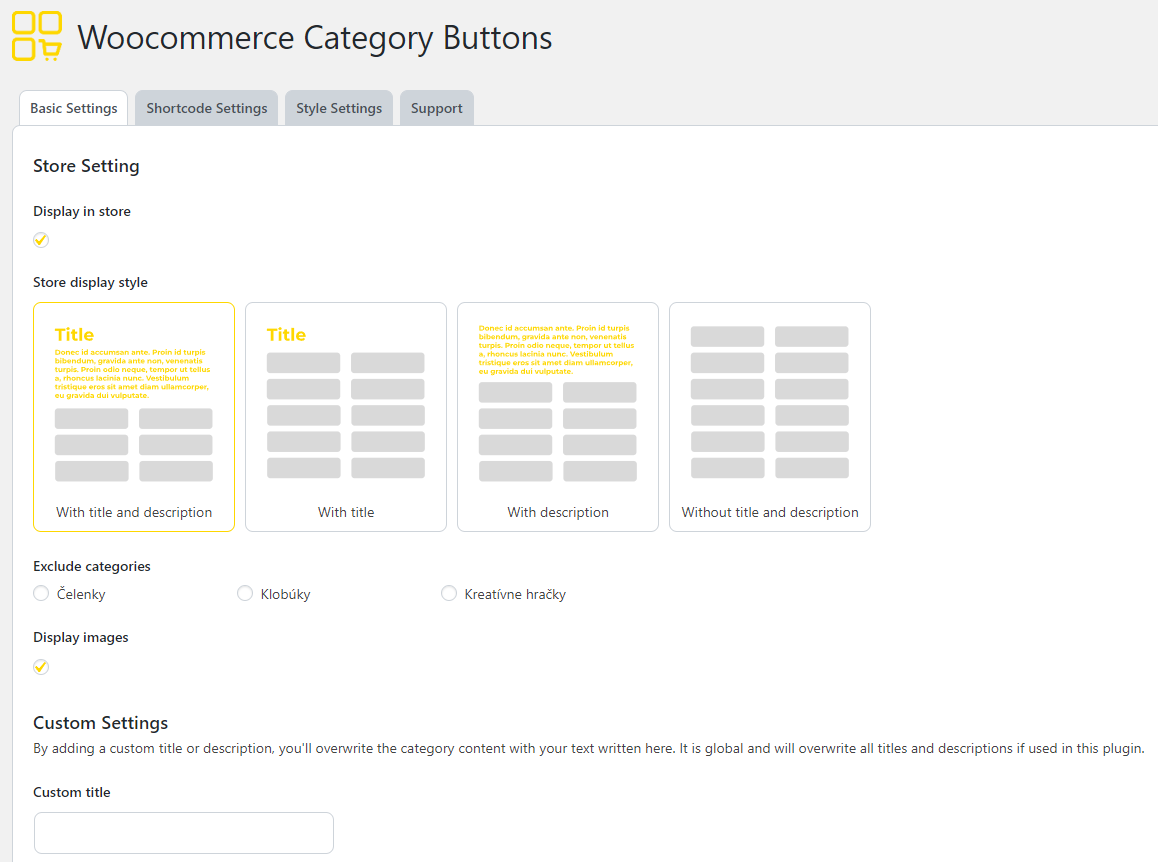The image size is (1158, 862).
Task: Switch to the Shortcode Settings tab
Action: click(x=206, y=108)
